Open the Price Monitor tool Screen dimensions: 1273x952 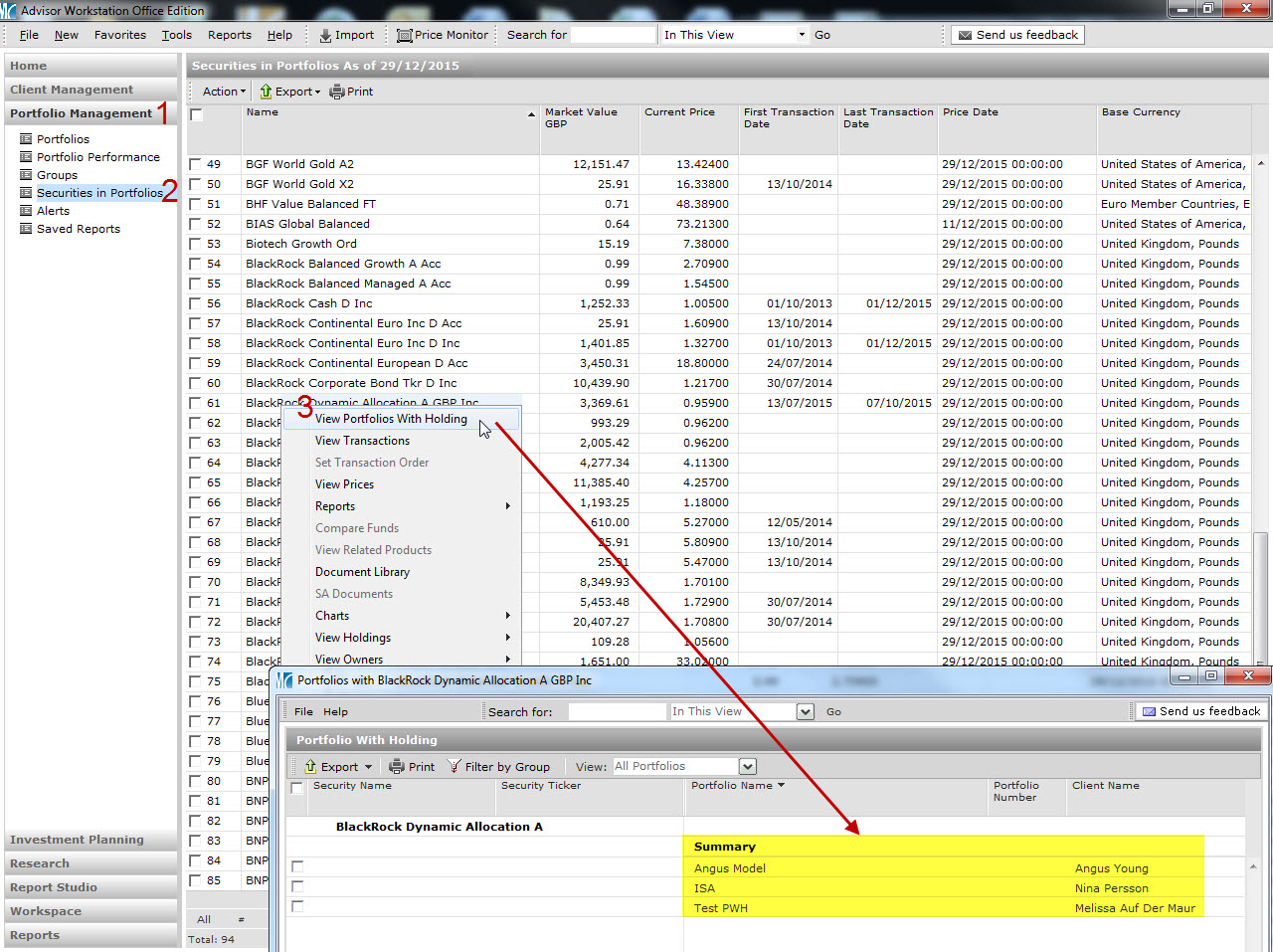pyautogui.click(x=443, y=35)
